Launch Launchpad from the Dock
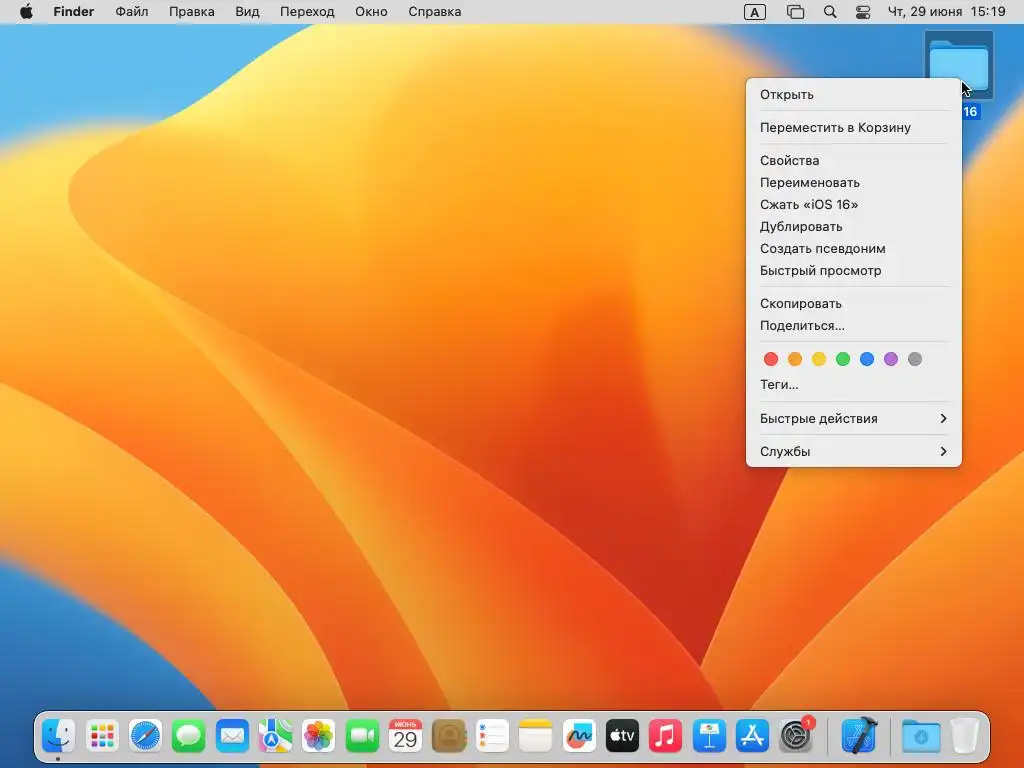Screen dimensions: 1024x768 [x=102, y=736]
